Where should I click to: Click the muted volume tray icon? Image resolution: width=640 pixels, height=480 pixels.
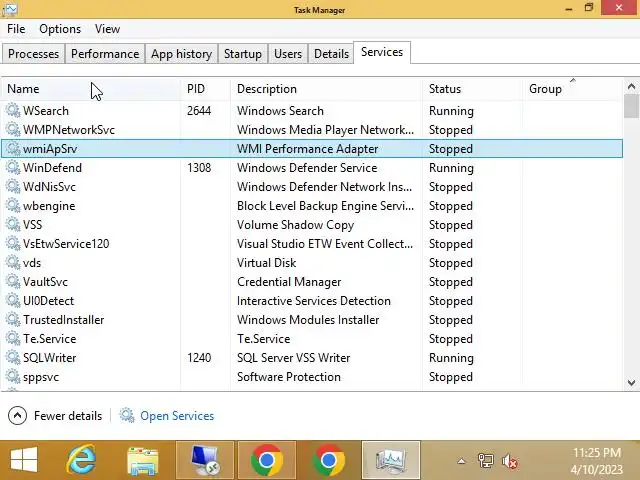coord(510,461)
